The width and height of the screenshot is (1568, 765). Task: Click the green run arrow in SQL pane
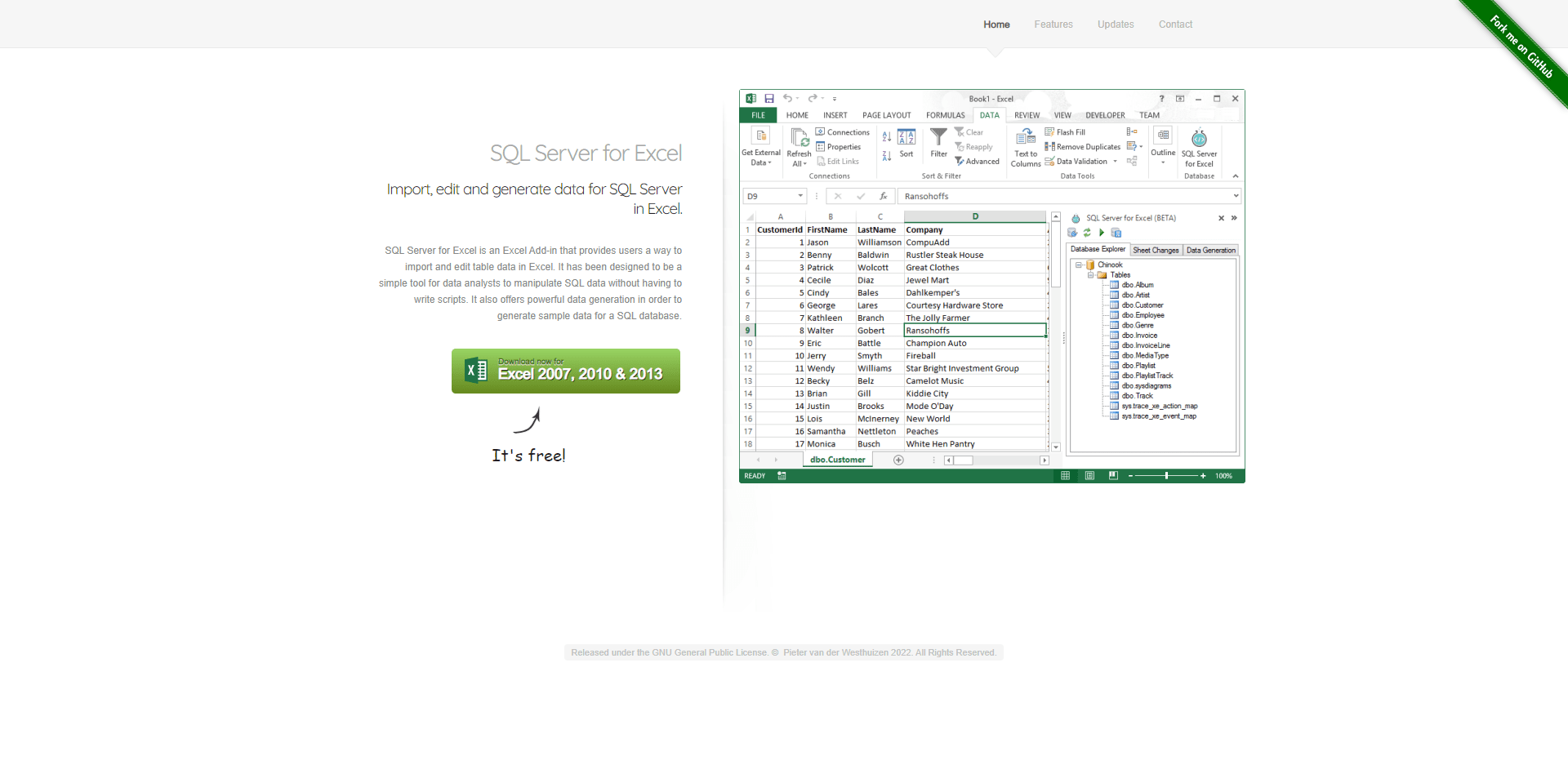pos(1102,233)
